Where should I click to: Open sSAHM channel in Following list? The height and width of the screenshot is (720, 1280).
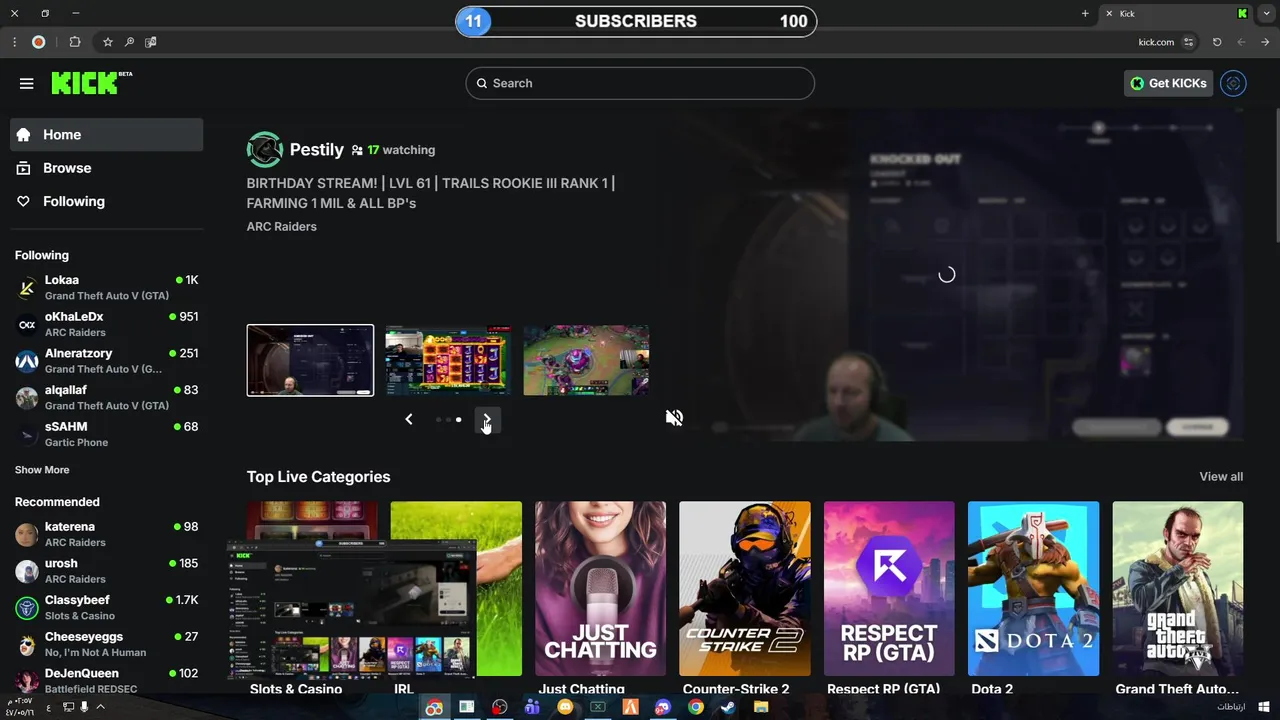106,434
